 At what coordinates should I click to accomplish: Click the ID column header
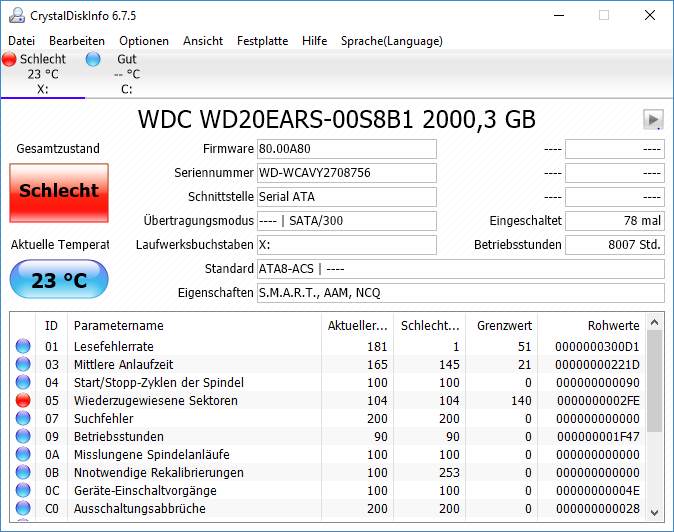[51, 326]
